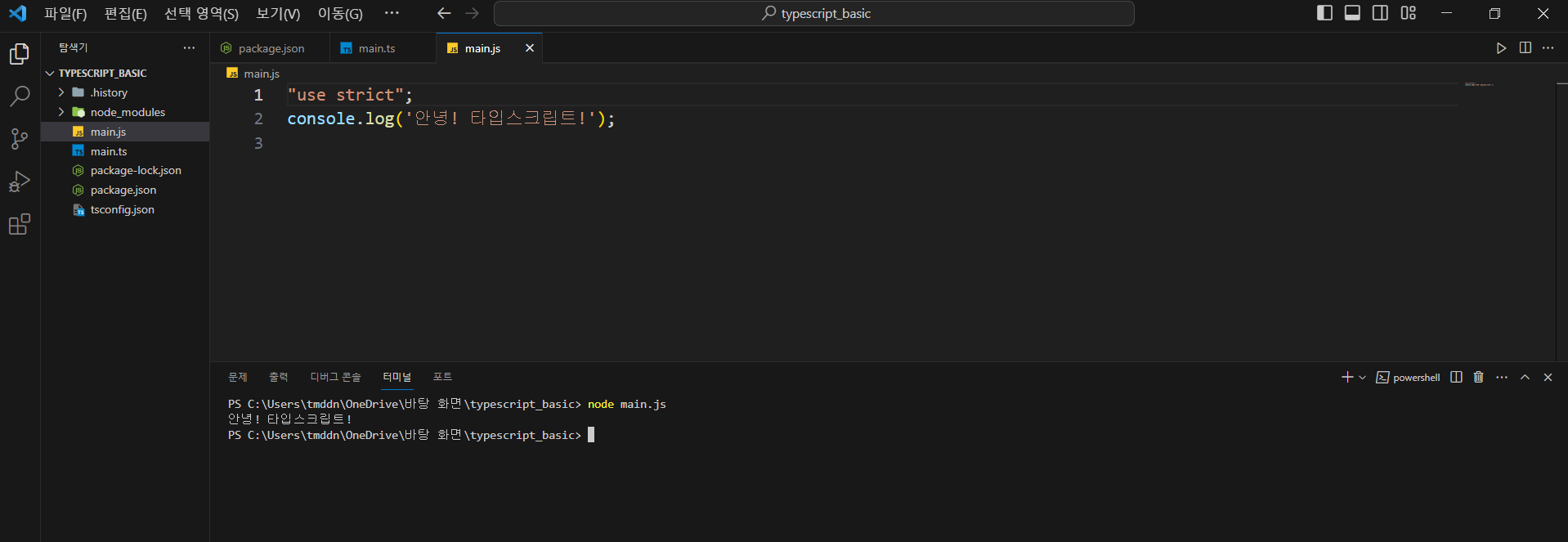1568x542 pixels.
Task: Split the editor to the right
Action: (1525, 48)
